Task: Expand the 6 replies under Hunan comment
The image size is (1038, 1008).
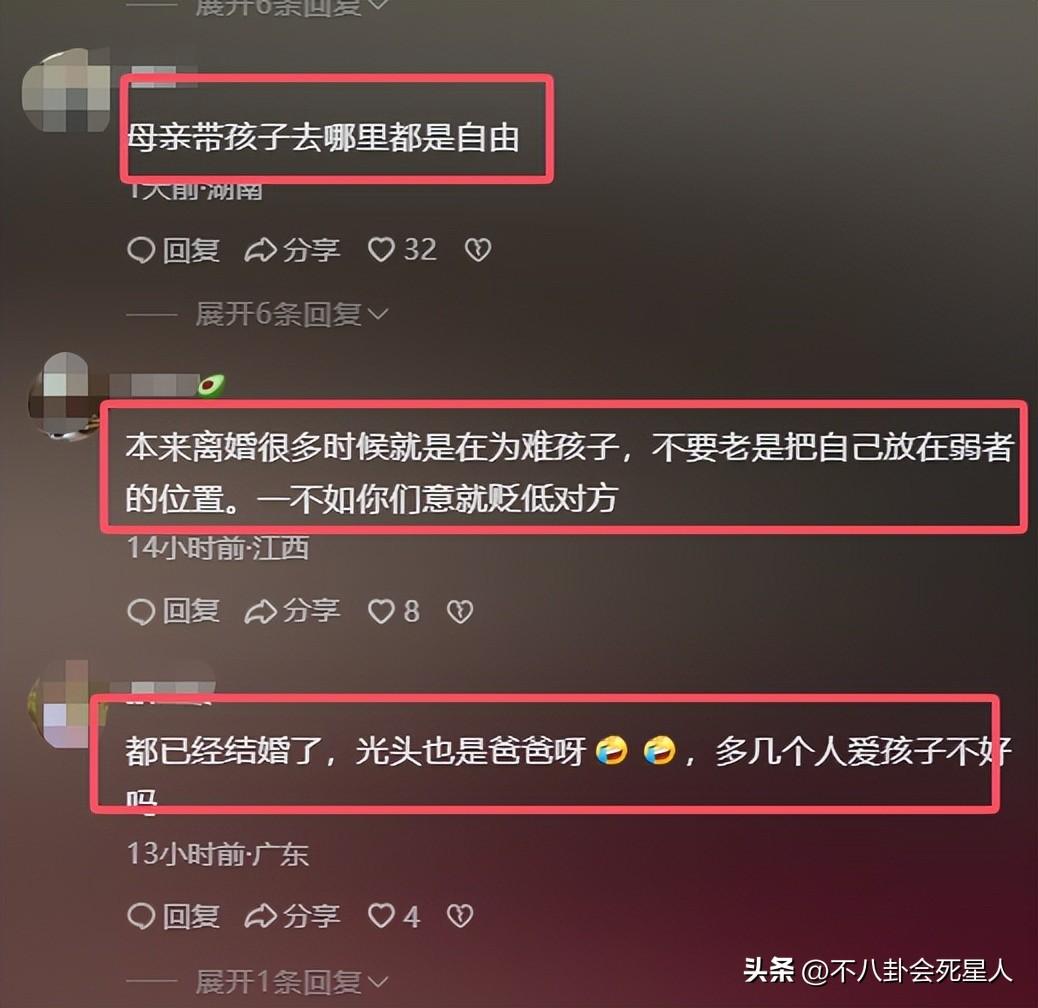Action: coord(291,314)
